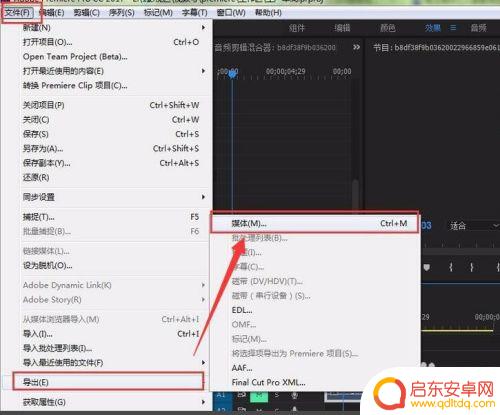
Task: Open the 剪辑(C) menu
Action: coord(87,13)
